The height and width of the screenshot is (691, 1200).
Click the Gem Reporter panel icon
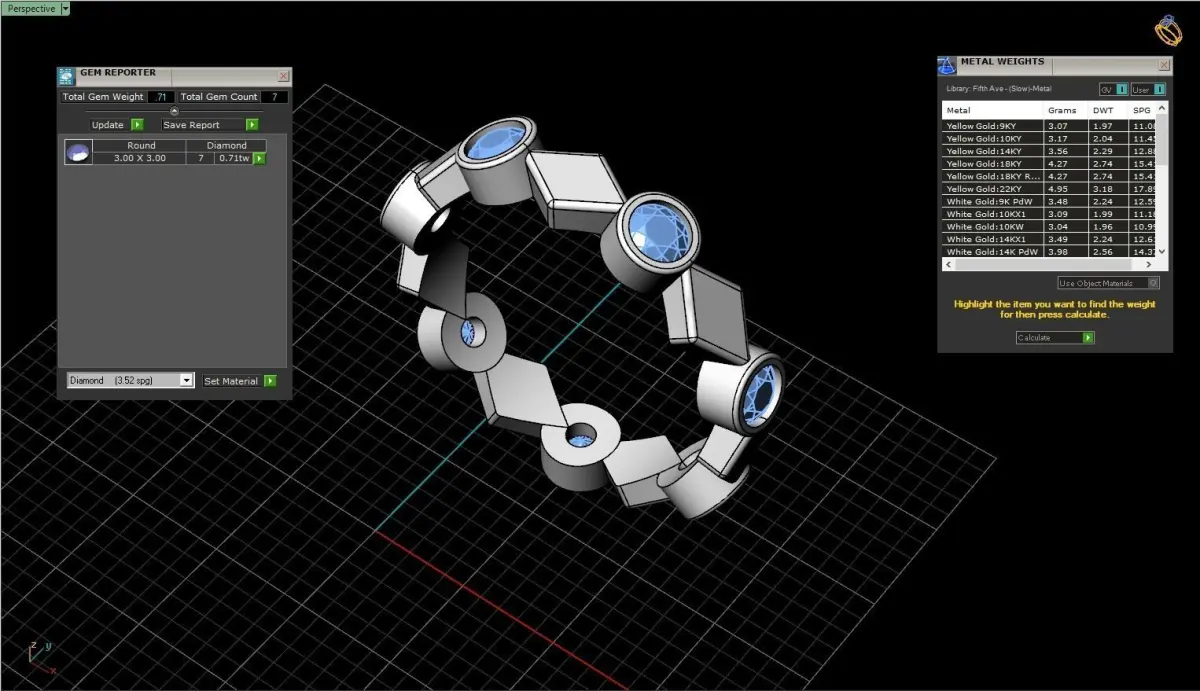(x=66, y=75)
